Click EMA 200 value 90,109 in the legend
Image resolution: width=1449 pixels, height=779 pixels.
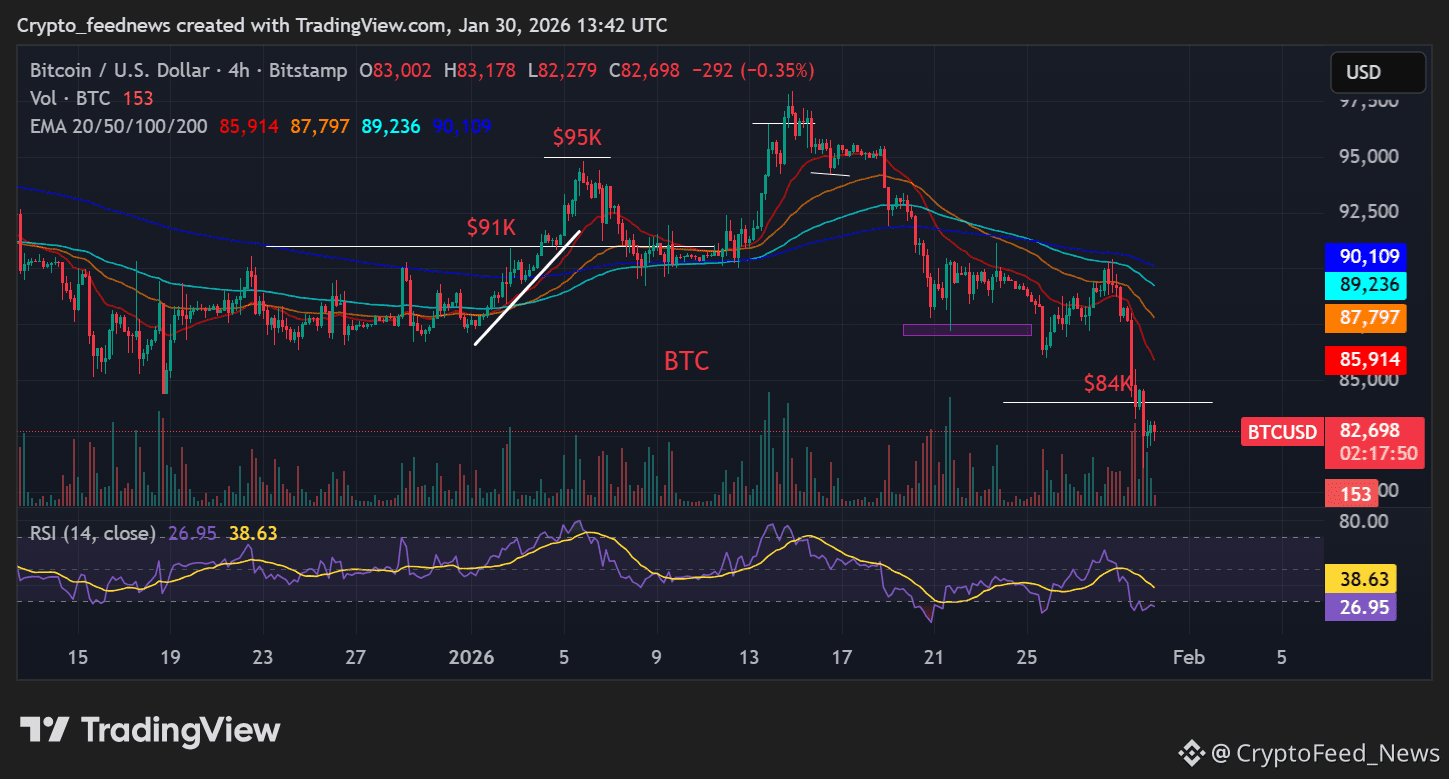coord(462,127)
